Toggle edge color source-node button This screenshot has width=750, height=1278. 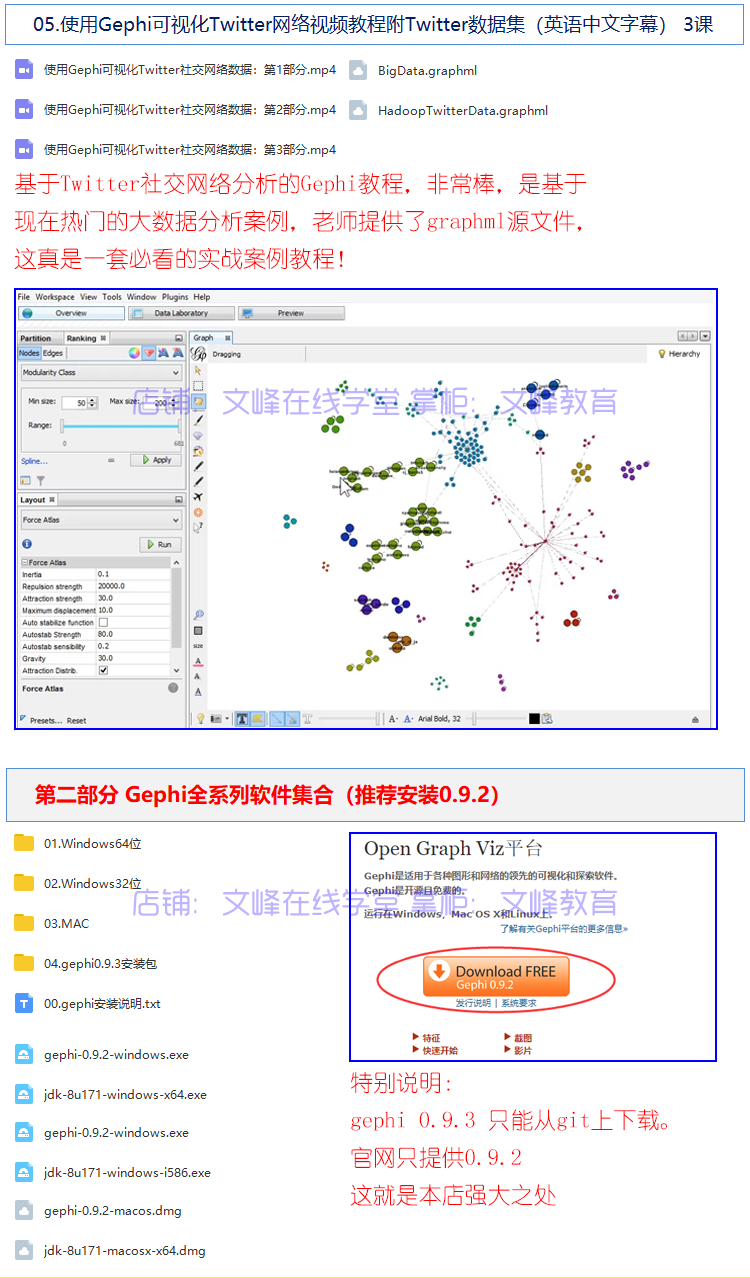point(292,718)
